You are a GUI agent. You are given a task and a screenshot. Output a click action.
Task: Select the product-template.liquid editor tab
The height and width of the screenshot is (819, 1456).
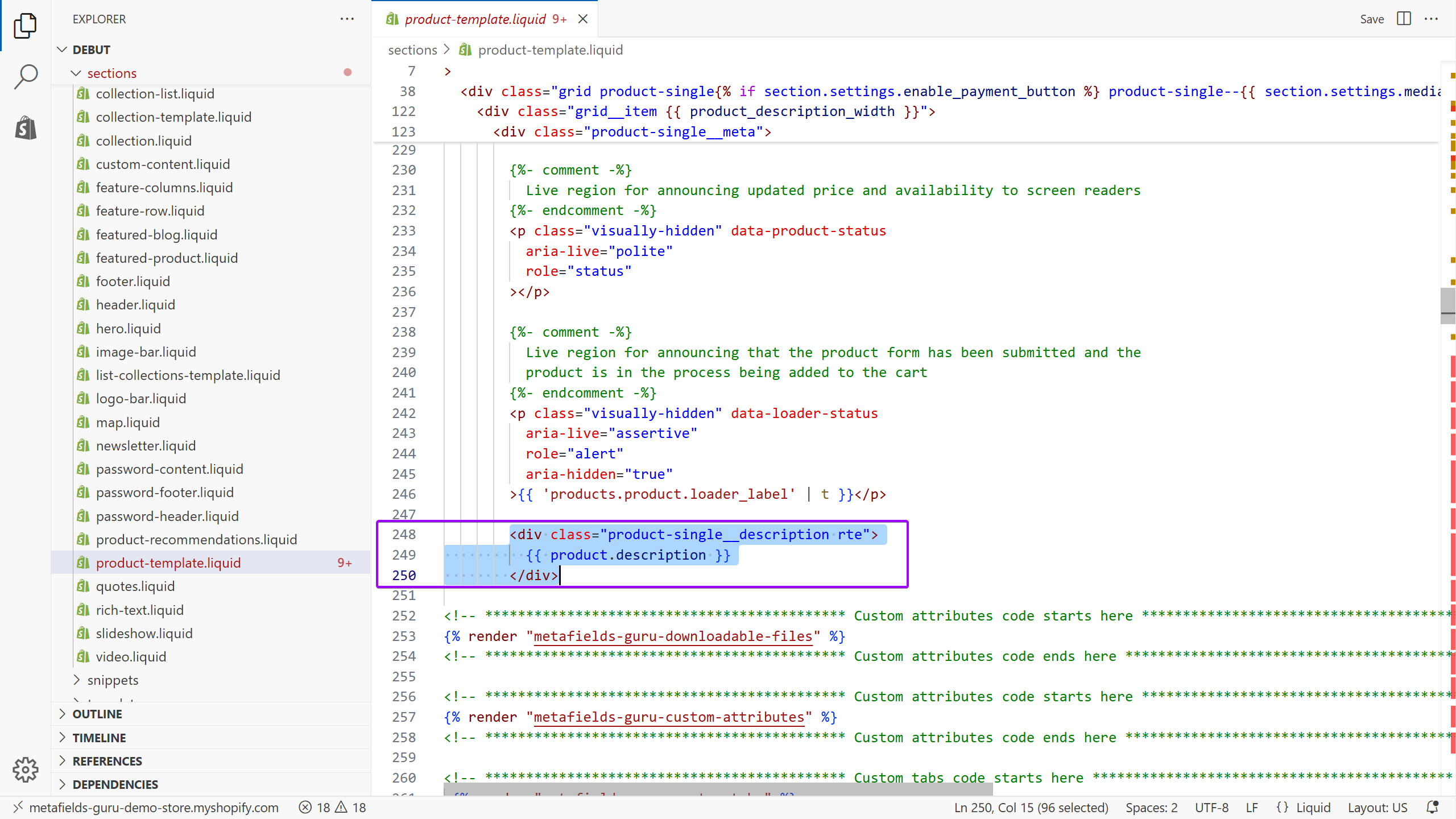coord(475,19)
